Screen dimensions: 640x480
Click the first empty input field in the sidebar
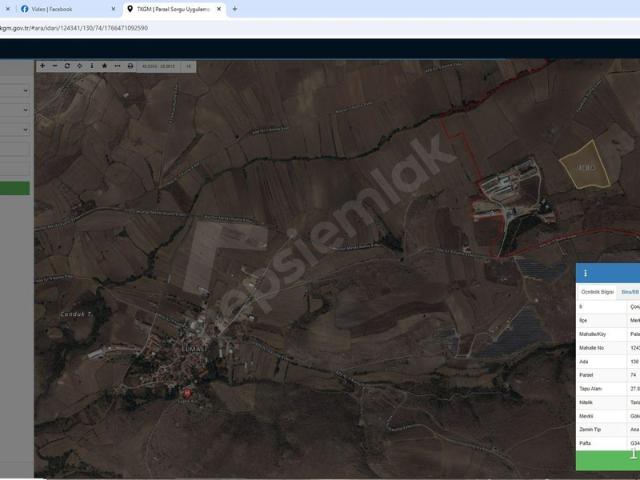point(15,149)
